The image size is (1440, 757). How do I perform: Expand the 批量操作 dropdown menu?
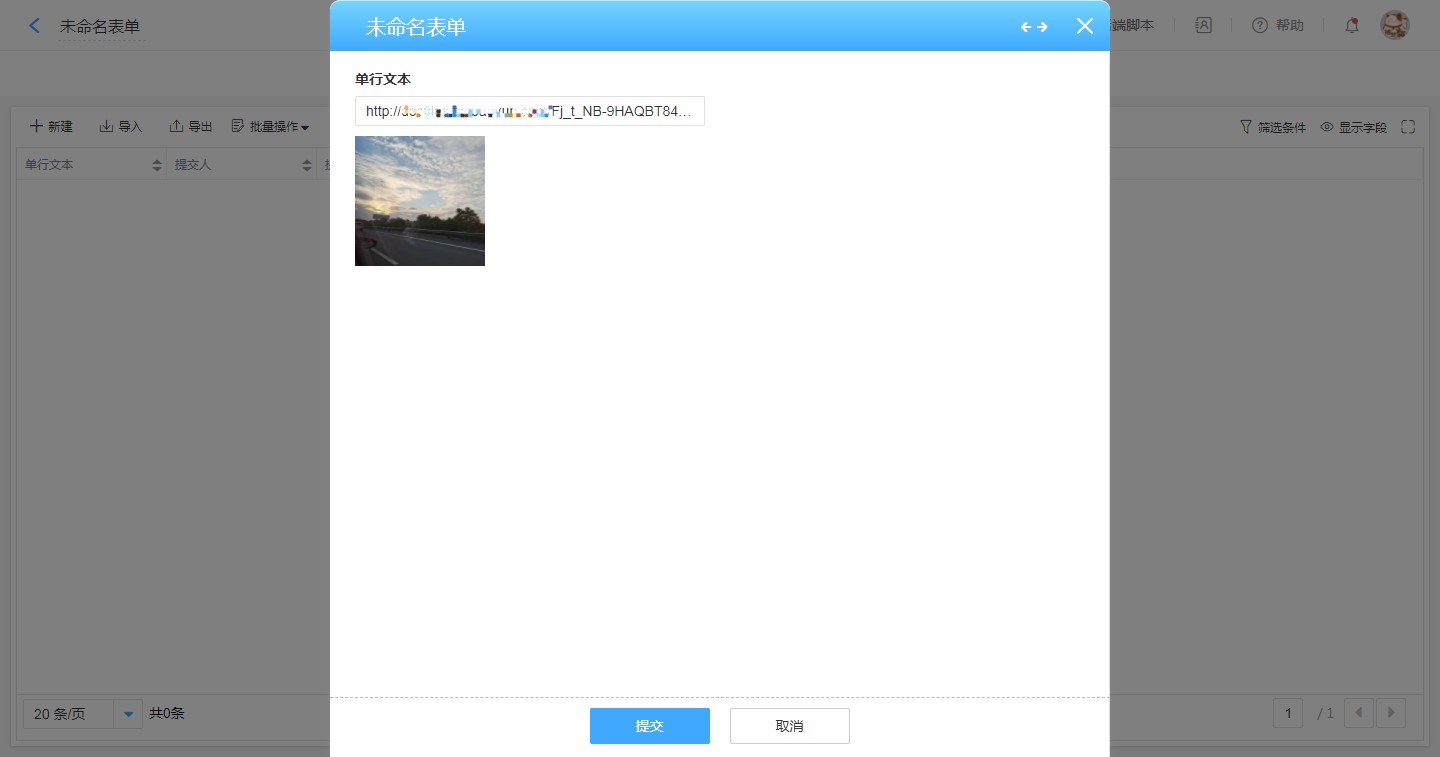click(270, 127)
